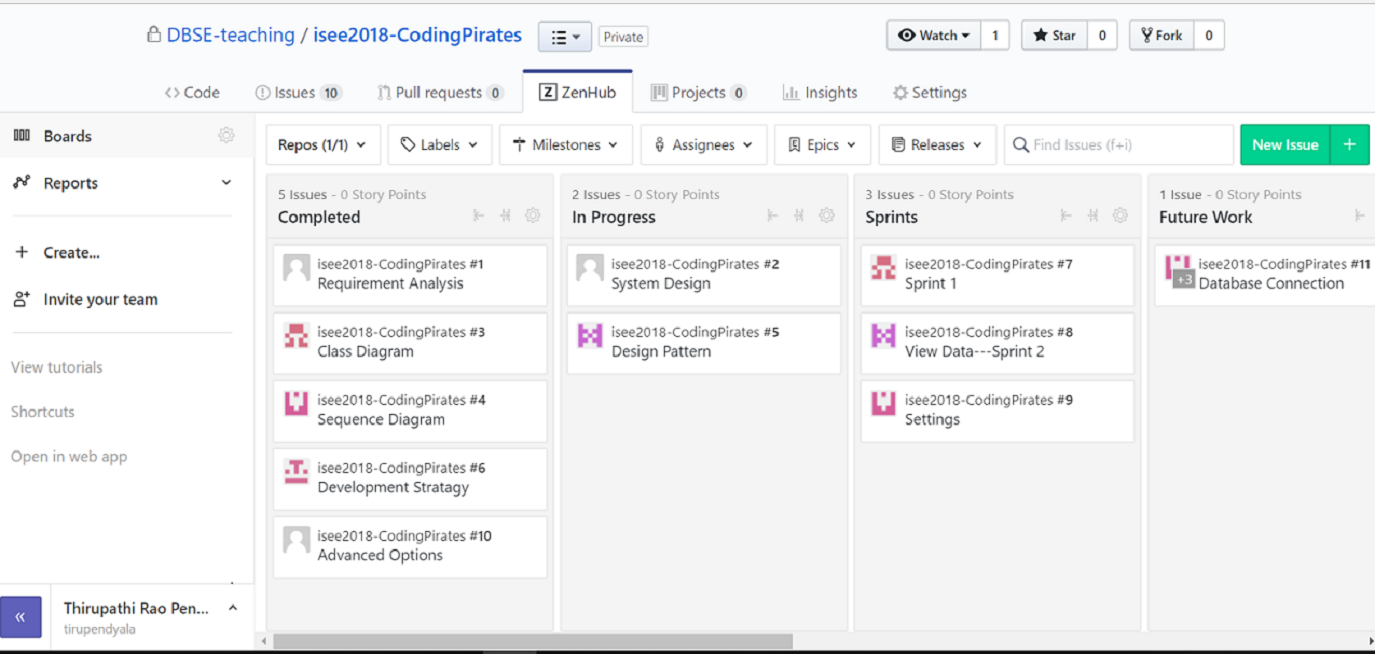Viewport: 1375px width, 654px height.
Task: Open the DBSE-teaching organization link
Action: (231, 35)
